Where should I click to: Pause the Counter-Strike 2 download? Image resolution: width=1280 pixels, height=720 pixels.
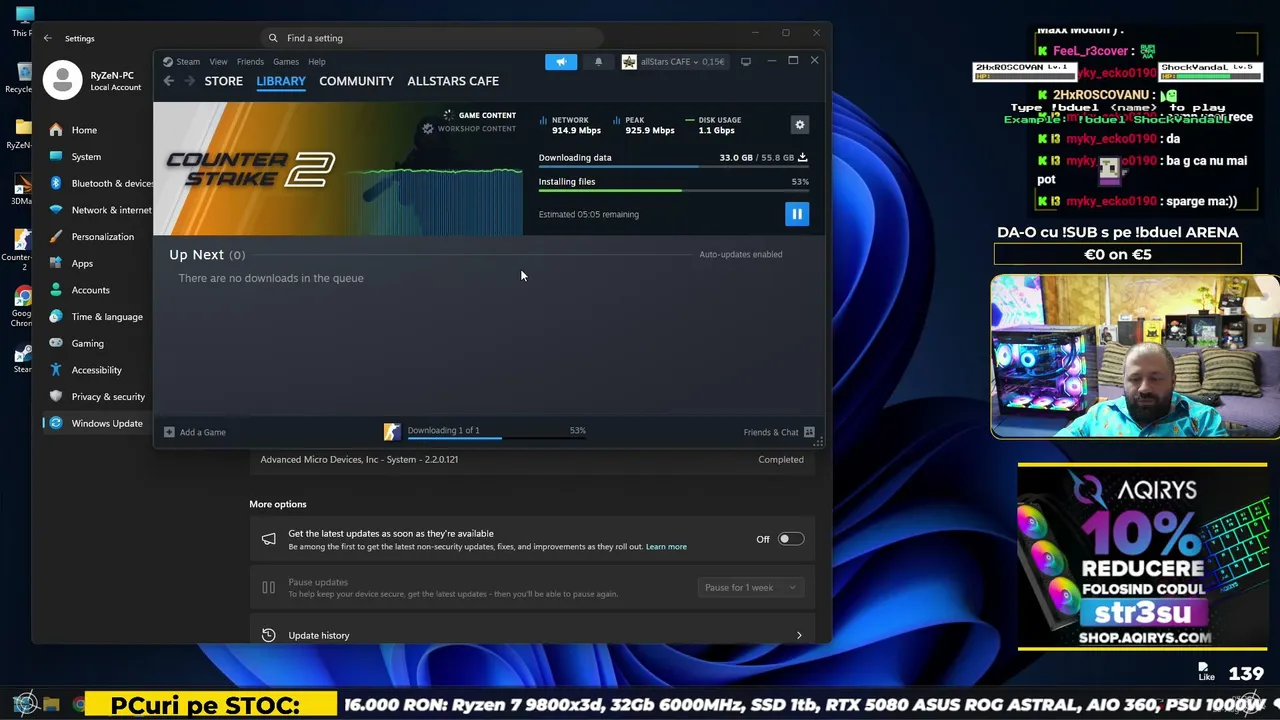pyautogui.click(x=797, y=214)
